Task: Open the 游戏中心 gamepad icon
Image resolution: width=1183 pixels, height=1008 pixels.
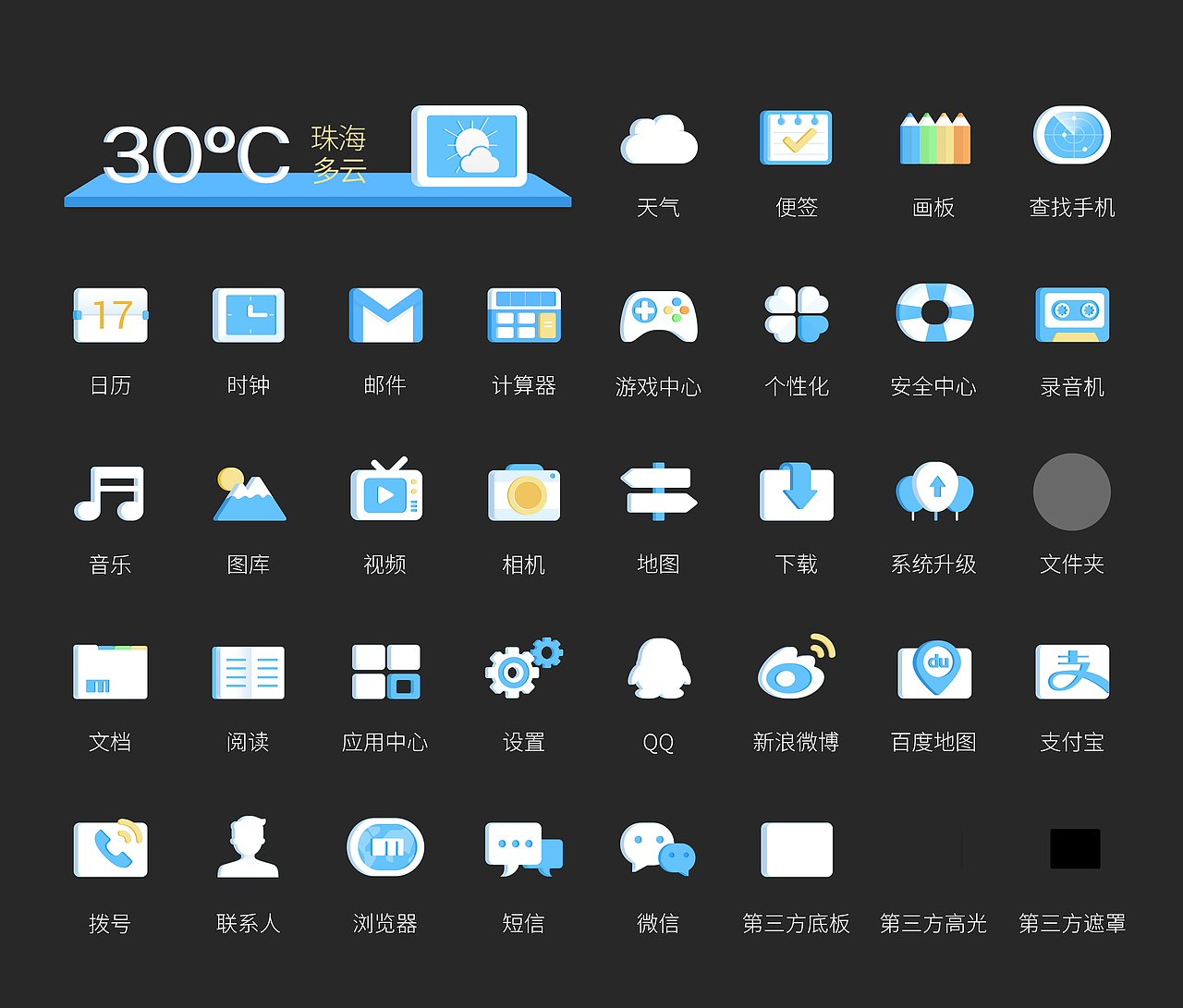Action: tap(659, 317)
